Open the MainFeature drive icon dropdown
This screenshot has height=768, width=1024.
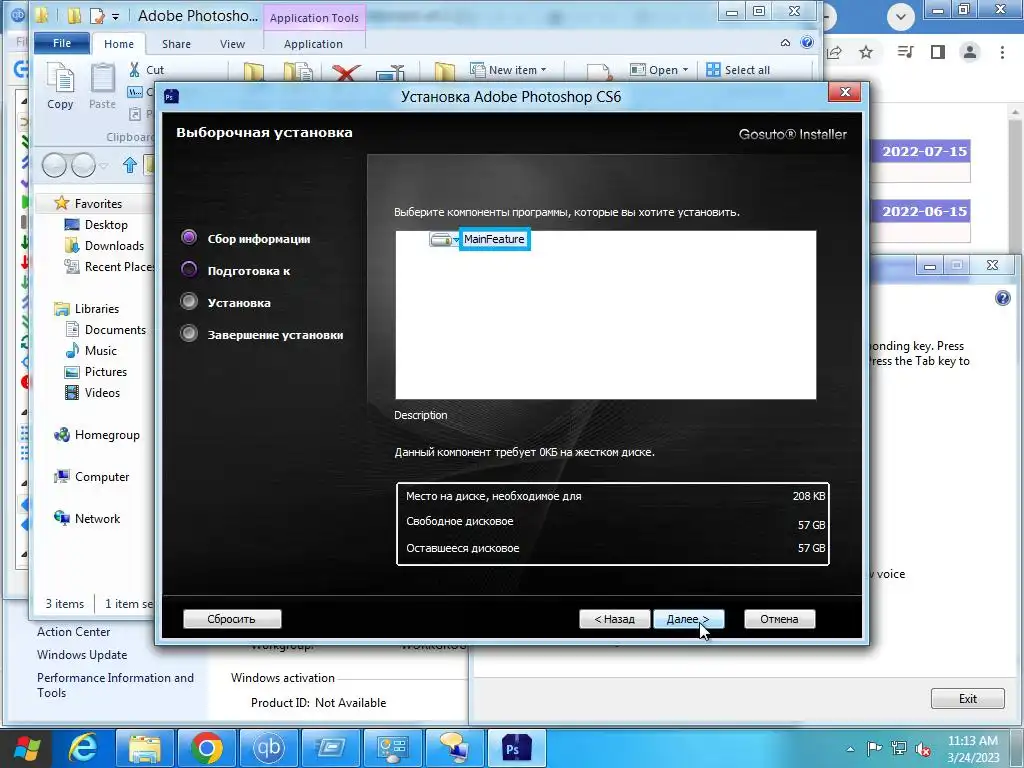click(445, 240)
